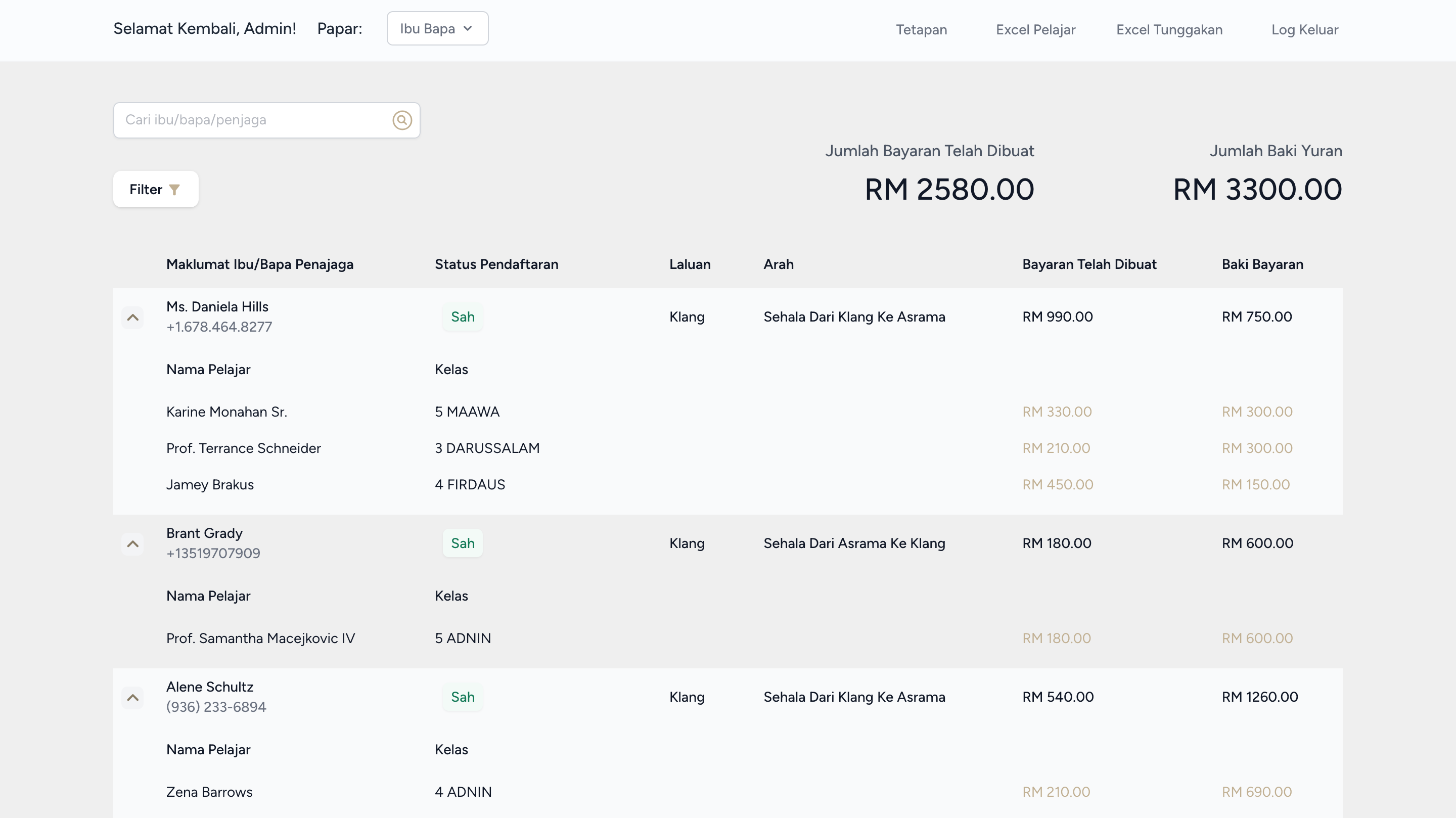
Task: Open the Tetapan menu
Action: [x=921, y=29]
